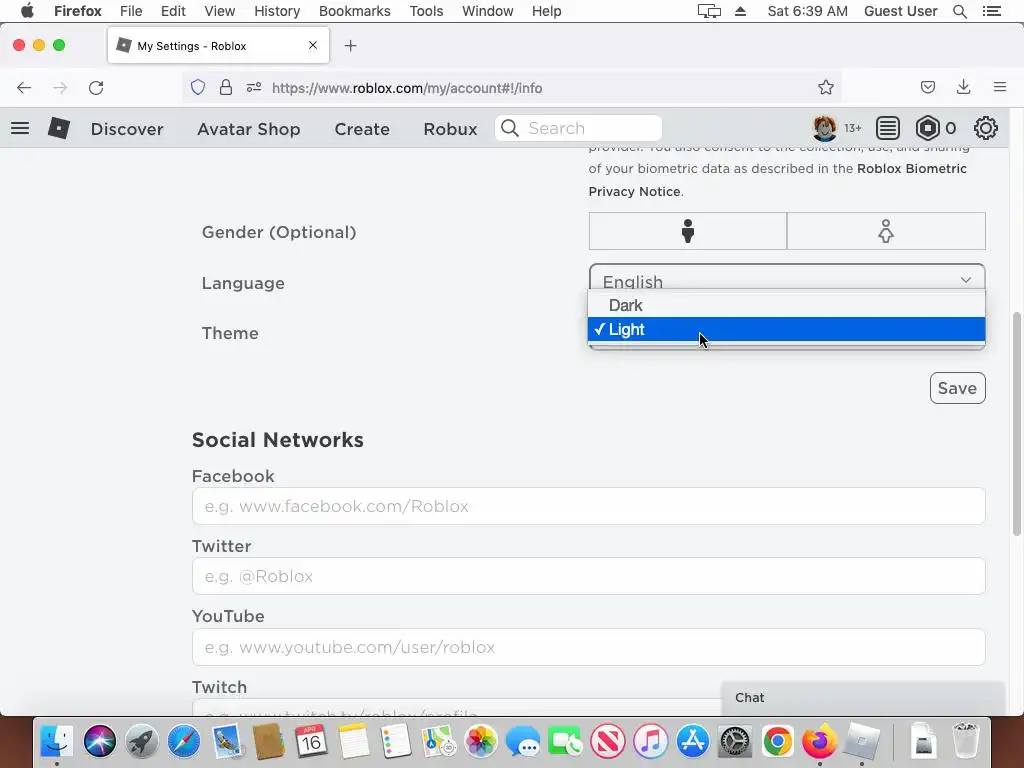Open the Music app from the Dock
Viewport: 1024px width, 768px height.
coord(650,742)
